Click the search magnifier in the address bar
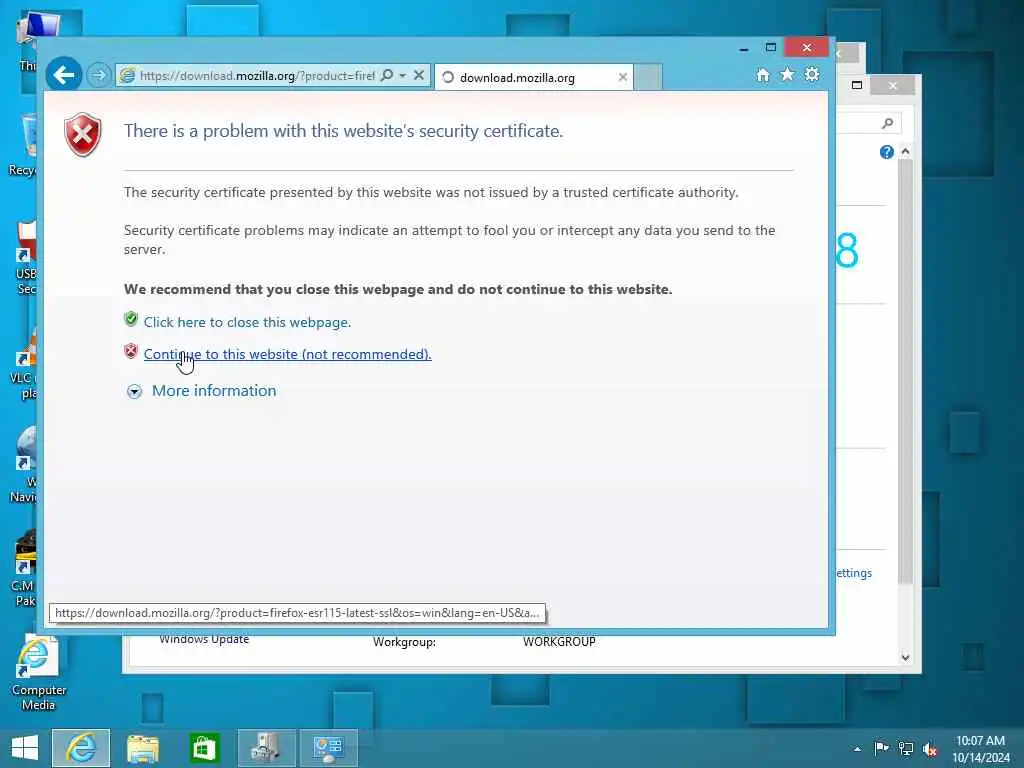The image size is (1024, 768). tap(387, 75)
